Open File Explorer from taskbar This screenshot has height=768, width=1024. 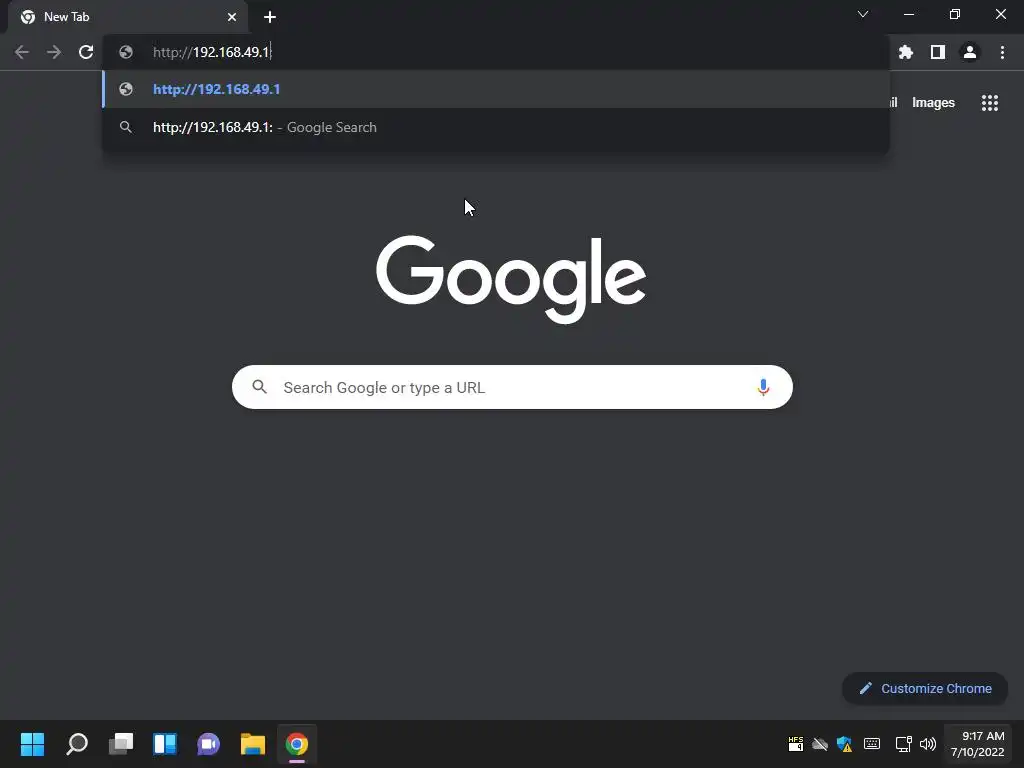tap(253, 744)
